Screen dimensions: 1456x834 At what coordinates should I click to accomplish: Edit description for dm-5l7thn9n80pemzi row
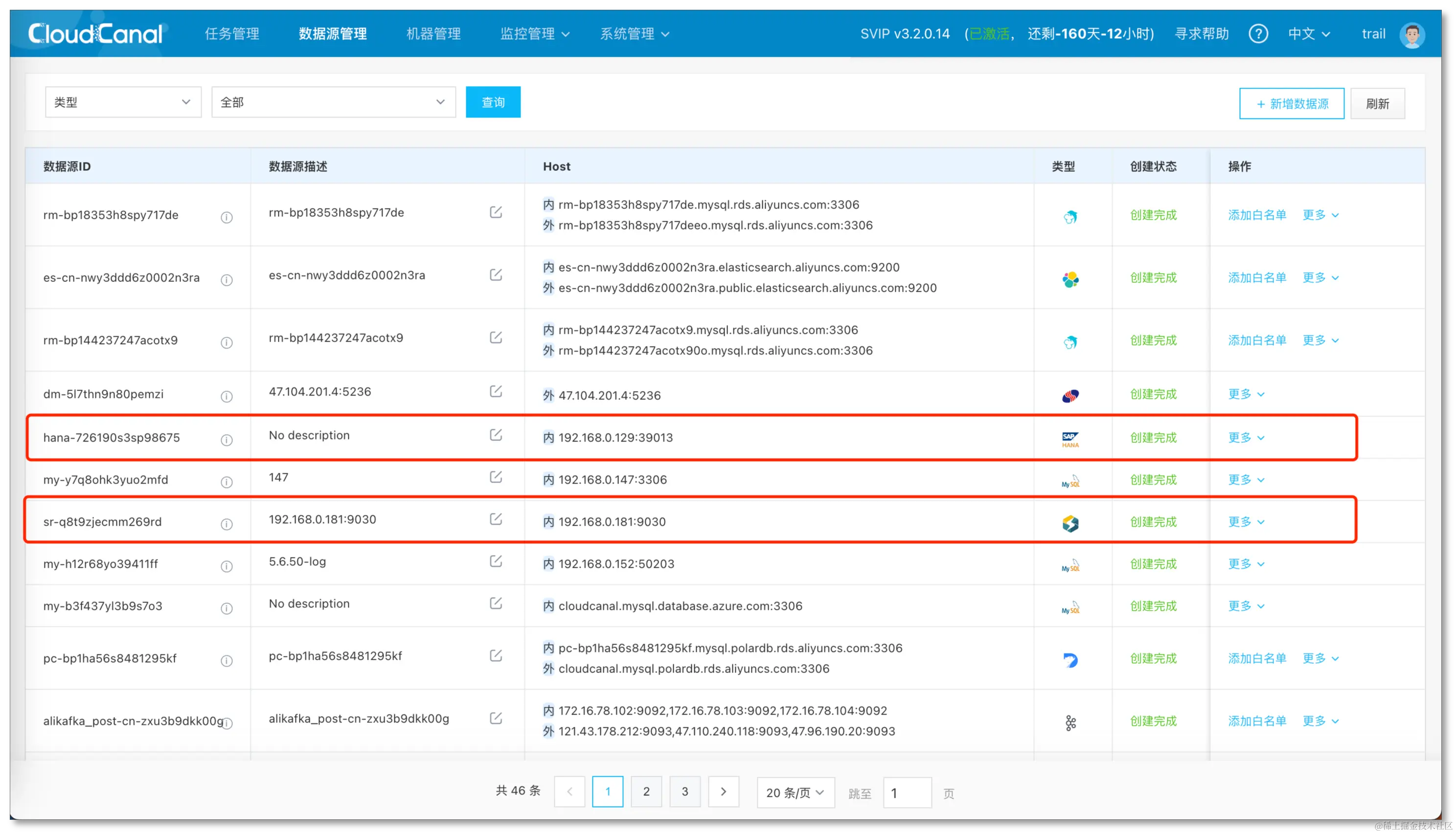click(x=496, y=392)
